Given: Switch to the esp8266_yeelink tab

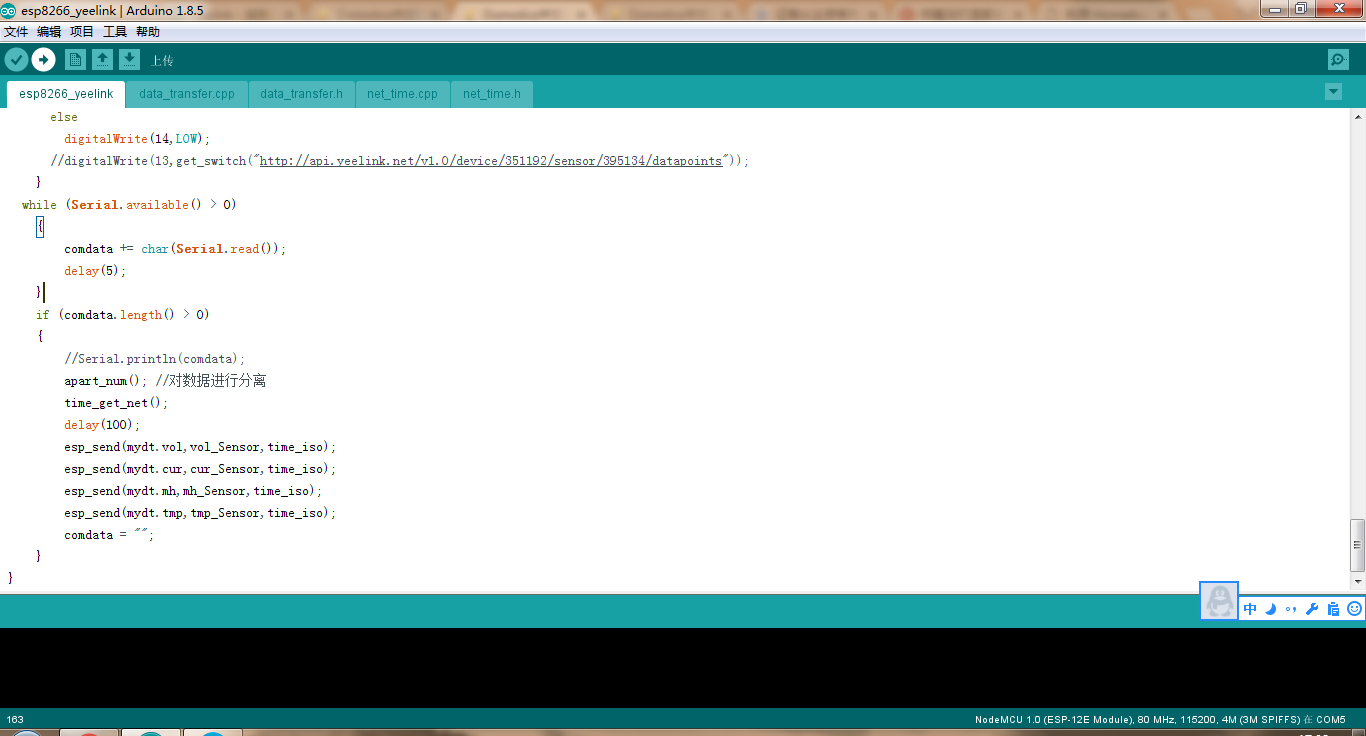Looking at the screenshot, I should pos(66,94).
